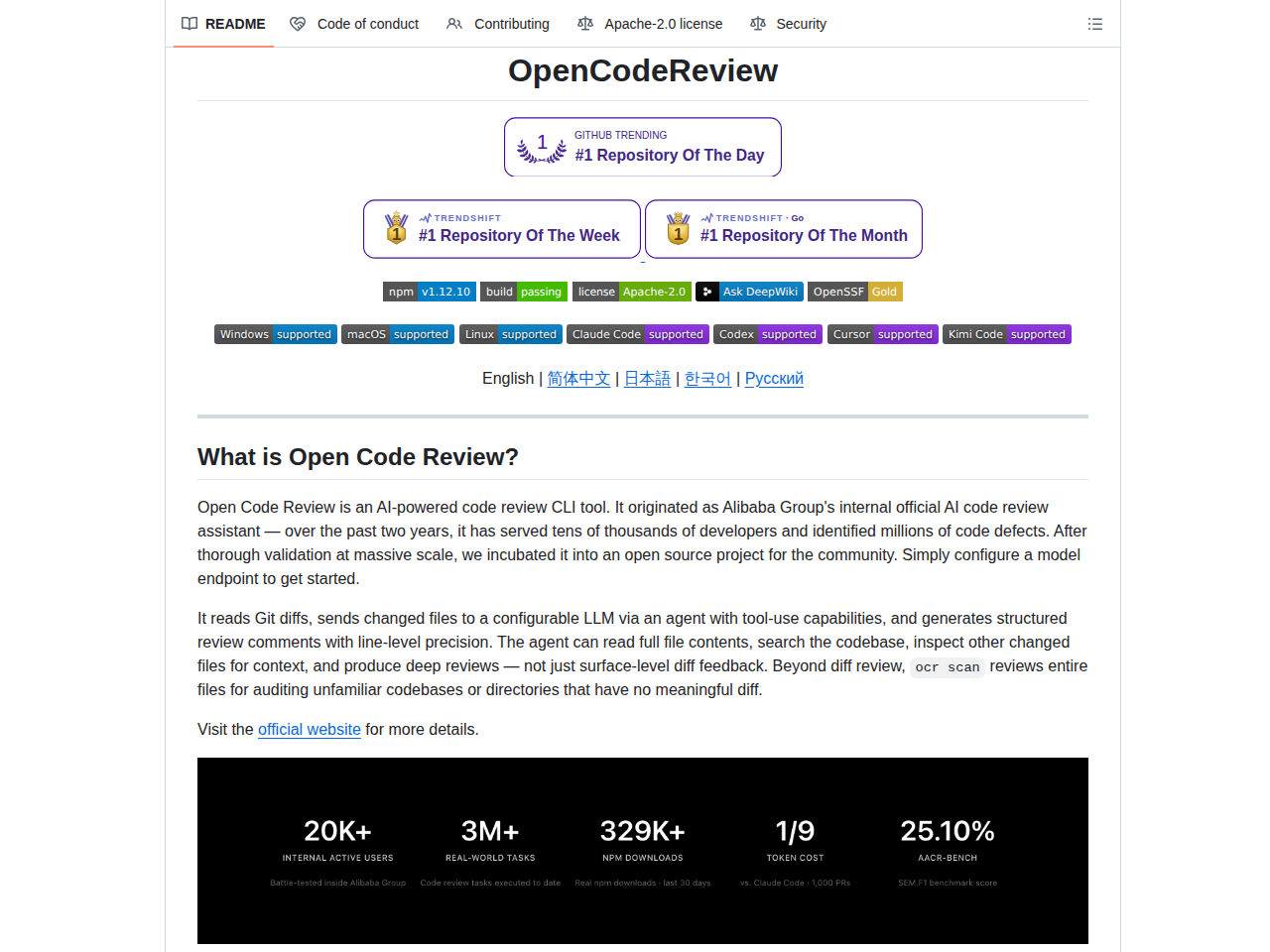Click the OpenSSF Gold badge
The width and height of the screenshot is (1270, 952).
coord(855,292)
